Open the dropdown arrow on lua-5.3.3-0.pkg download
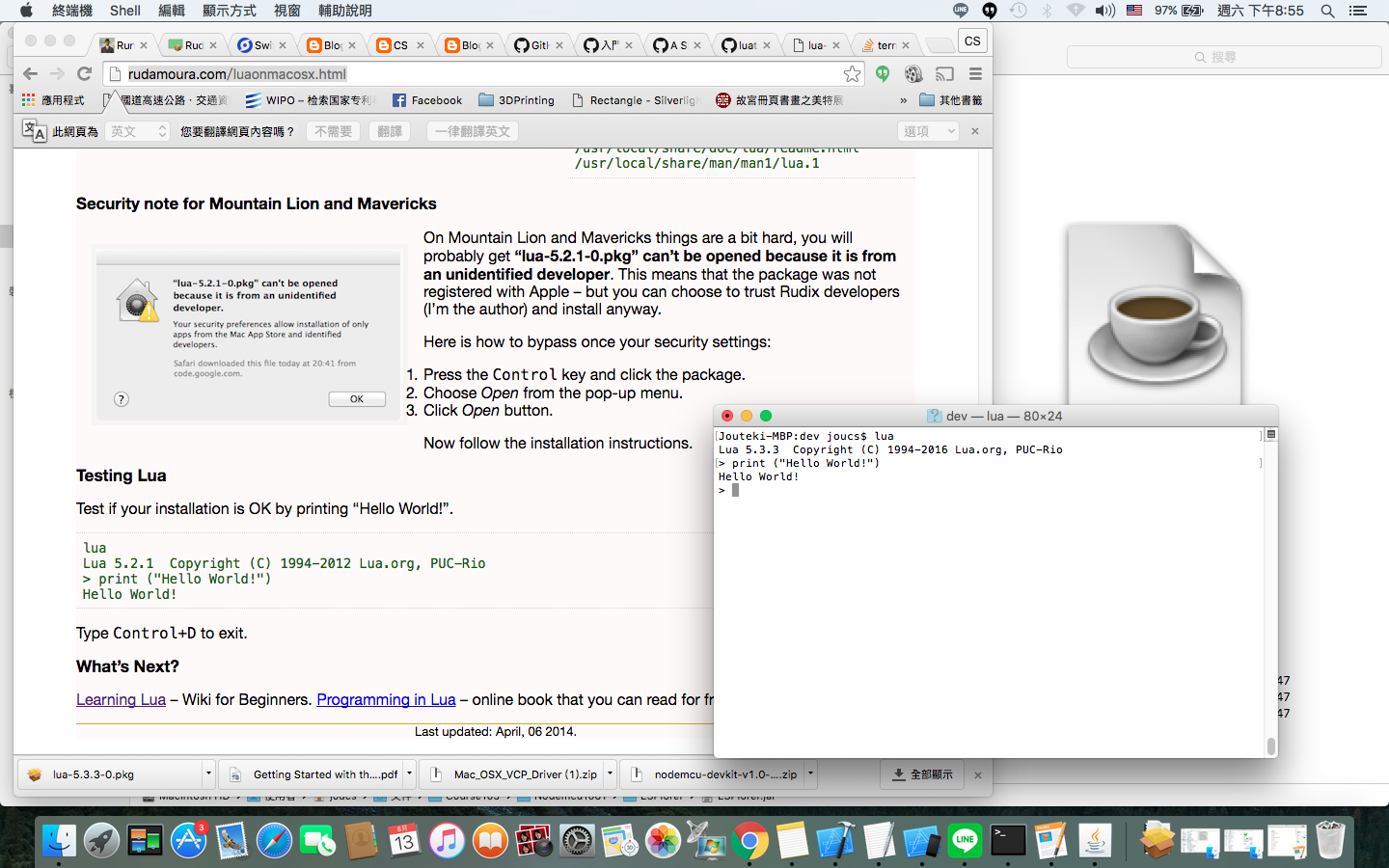This screenshot has height=868, width=1389. tap(208, 774)
